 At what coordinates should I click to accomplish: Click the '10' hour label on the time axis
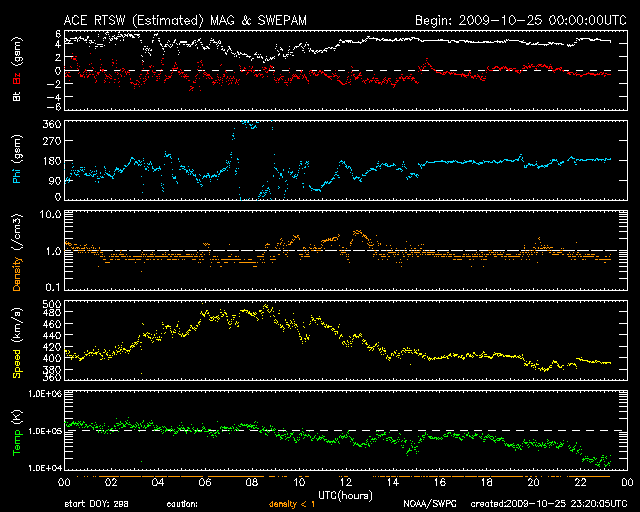pos(299,483)
